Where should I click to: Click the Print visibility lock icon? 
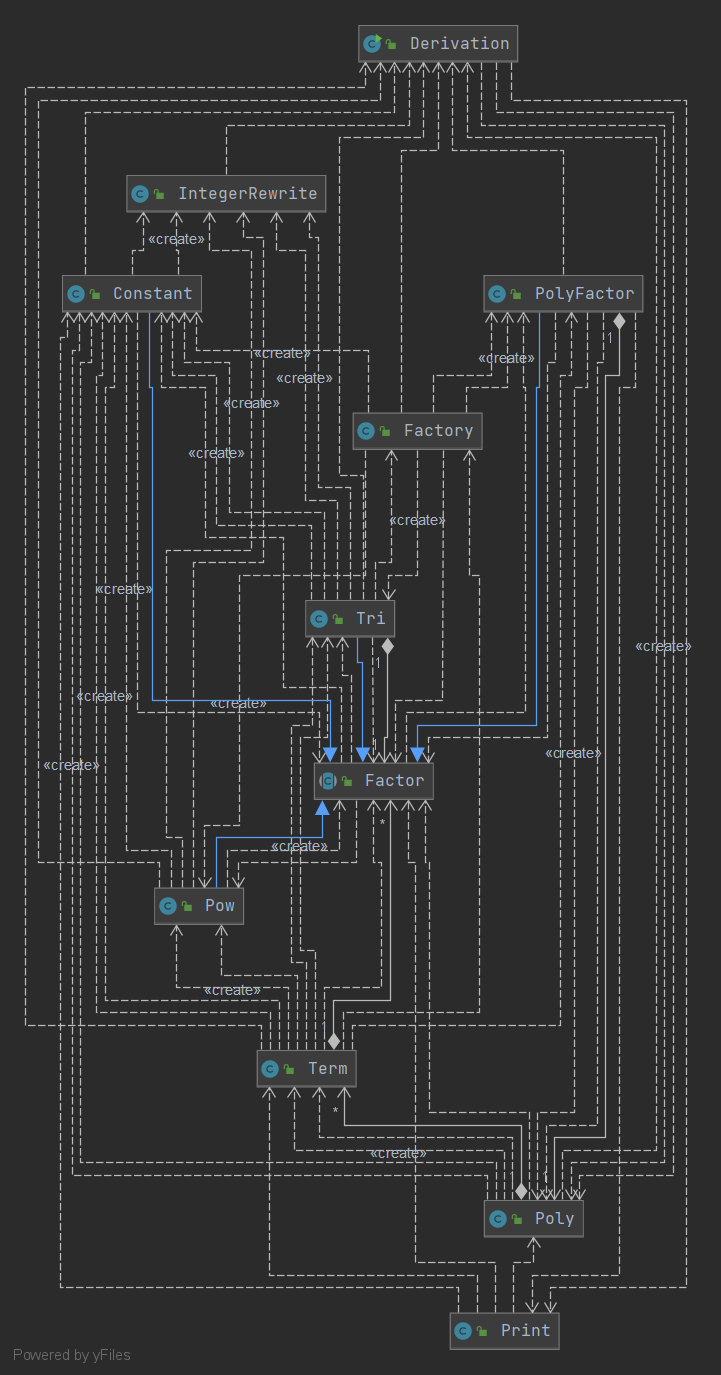point(483,1331)
